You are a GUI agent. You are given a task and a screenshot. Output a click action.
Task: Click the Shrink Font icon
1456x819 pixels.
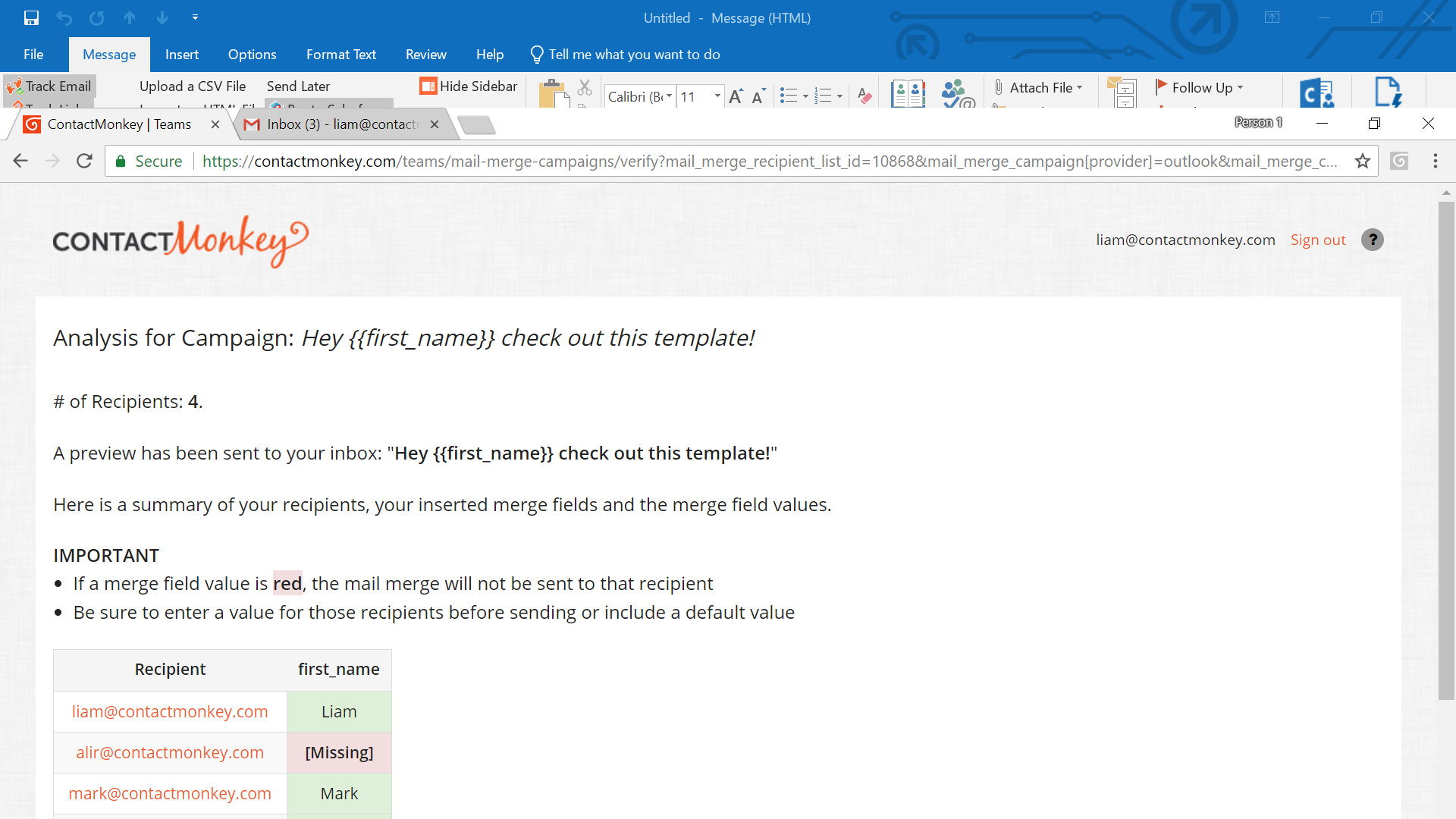(x=758, y=96)
